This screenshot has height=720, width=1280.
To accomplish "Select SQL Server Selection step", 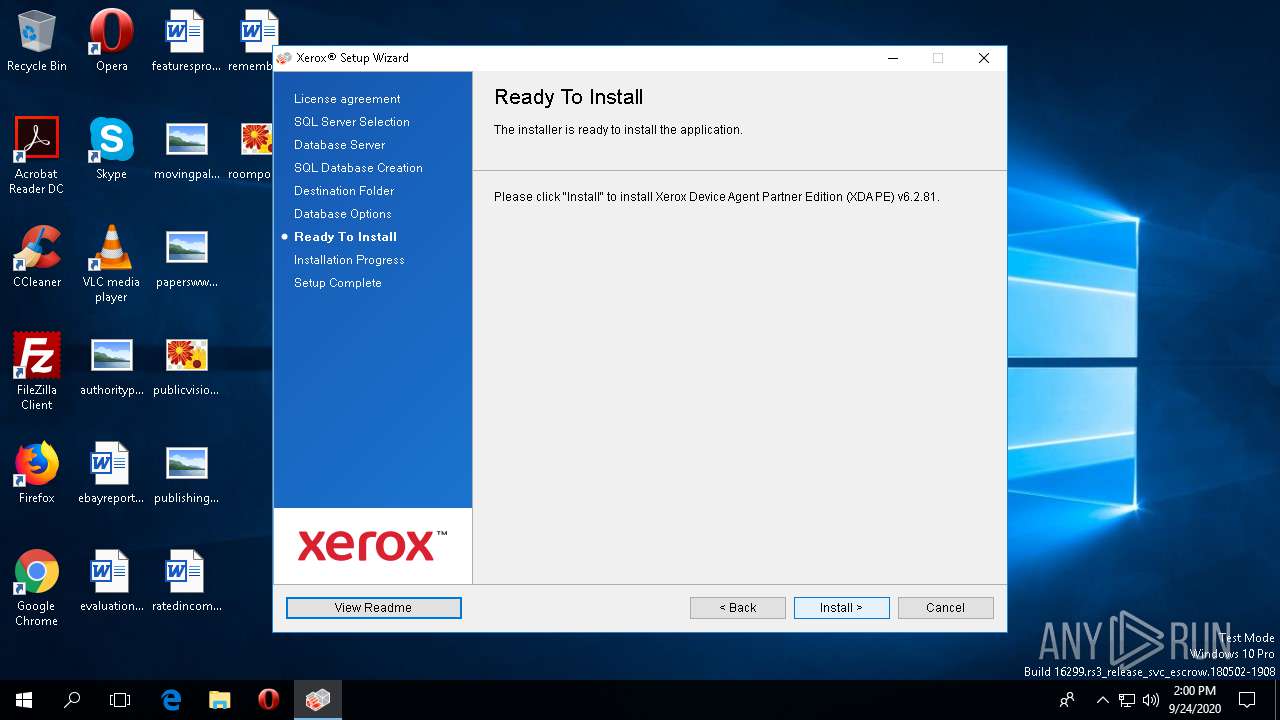I will (x=351, y=122).
